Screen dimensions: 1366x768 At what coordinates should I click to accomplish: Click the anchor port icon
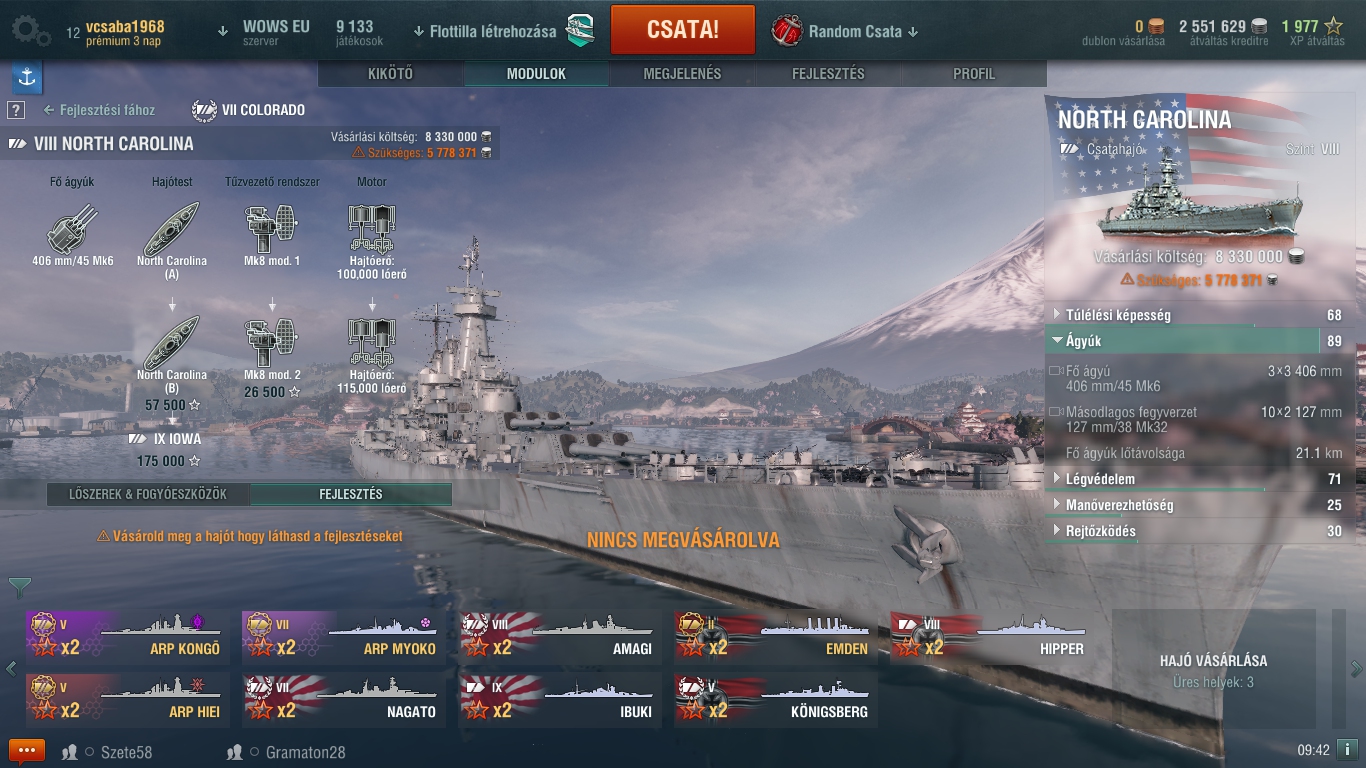[27, 79]
